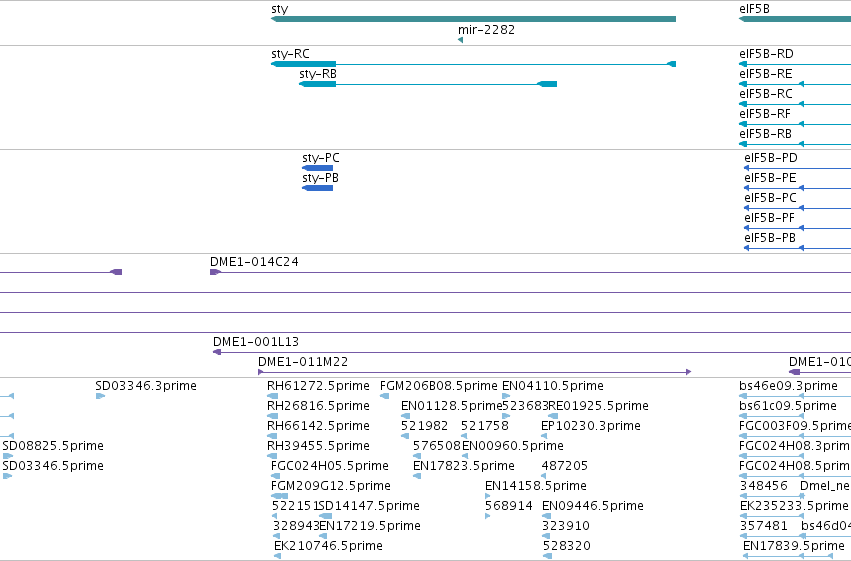Click RE01925.5prime EST label
Image resolution: width=851 pixels, height=561 pixels.
point(599,406)
